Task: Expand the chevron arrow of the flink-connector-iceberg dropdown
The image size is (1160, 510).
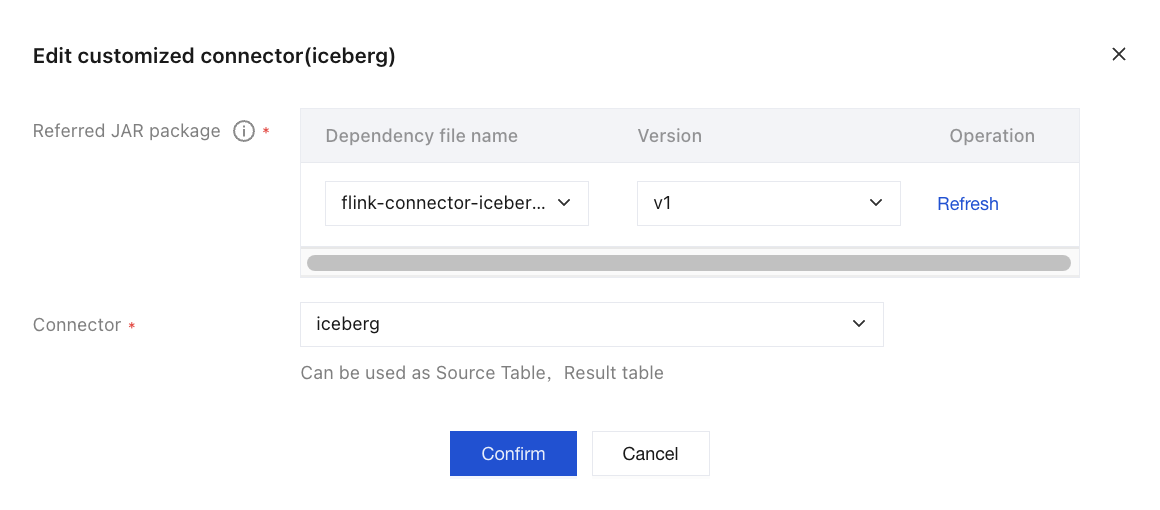Action: coord(564,203)
